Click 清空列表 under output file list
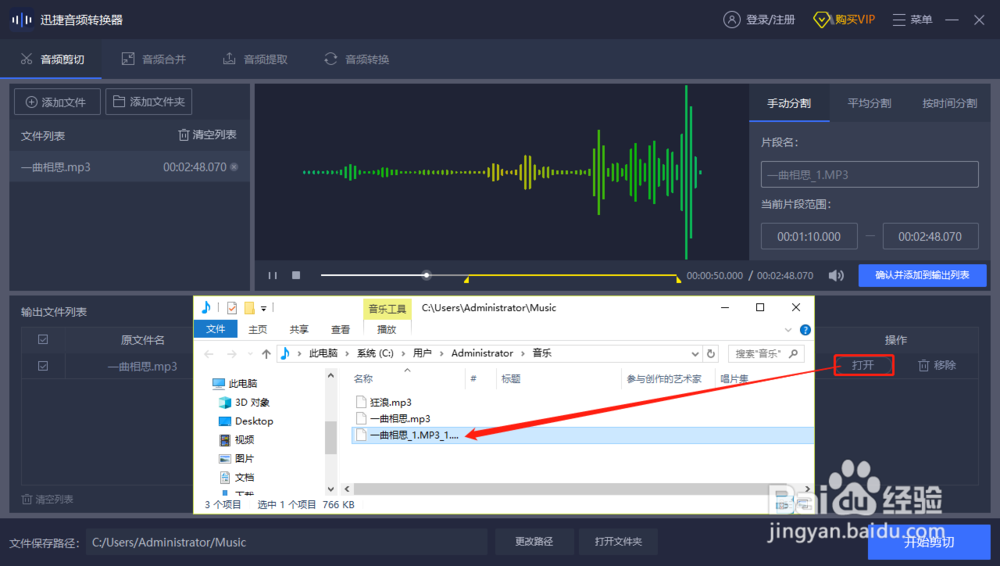This screenshot has width=1000, height=566. [x=48, y=499]
